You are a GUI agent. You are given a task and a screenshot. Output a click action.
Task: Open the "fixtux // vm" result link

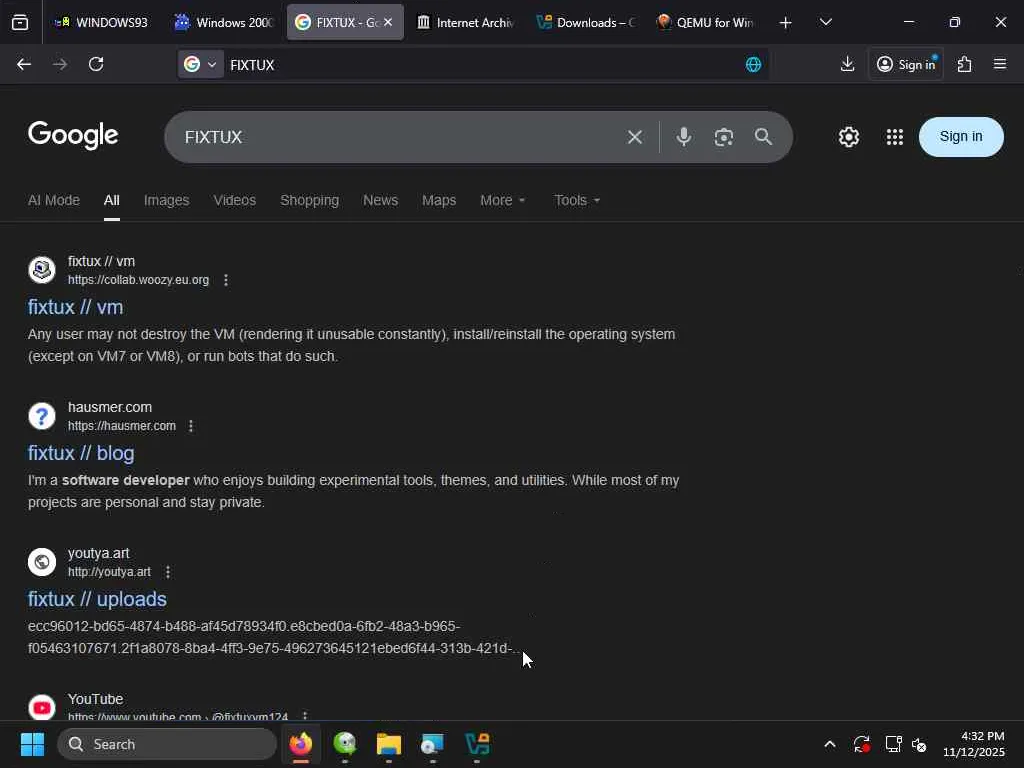[75, 307]
